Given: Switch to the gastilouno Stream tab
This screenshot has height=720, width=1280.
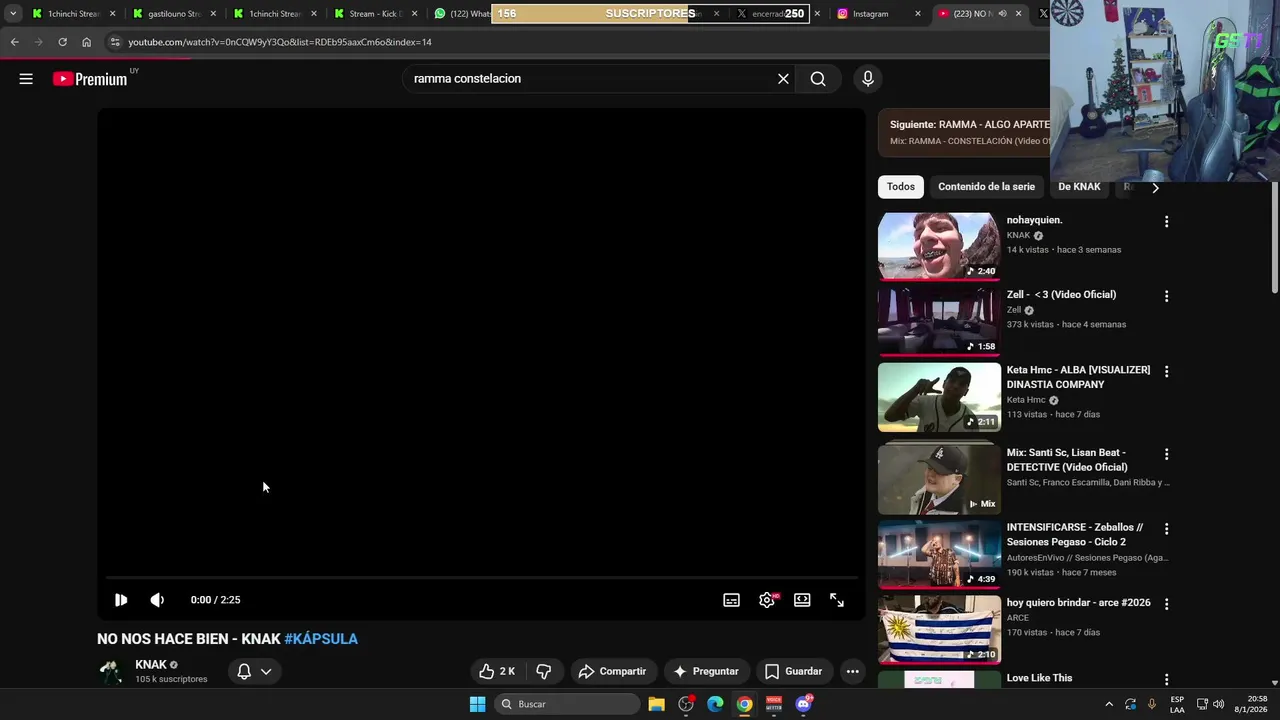Looking at the screenshot, I should coord(174,14).
